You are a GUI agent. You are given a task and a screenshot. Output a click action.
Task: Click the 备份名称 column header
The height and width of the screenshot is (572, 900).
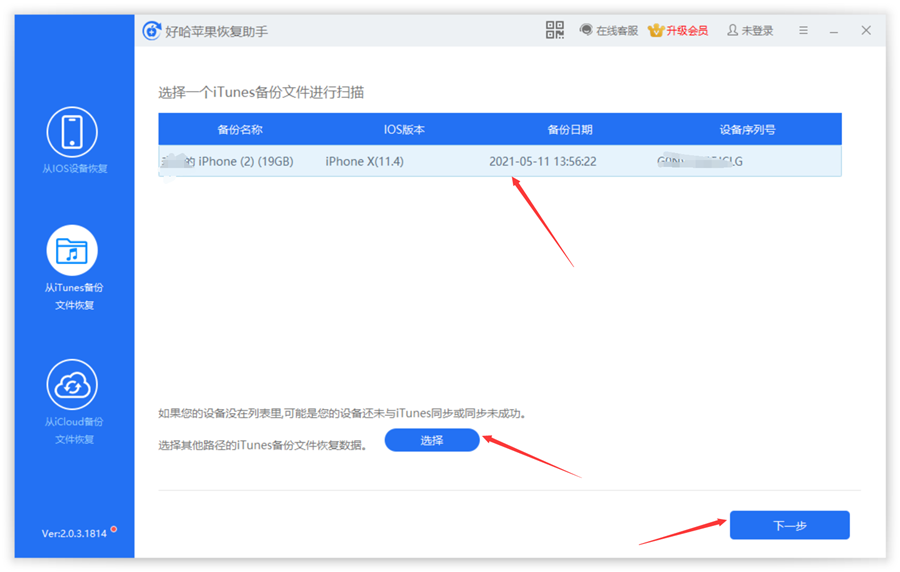click(x=240, y=130)
